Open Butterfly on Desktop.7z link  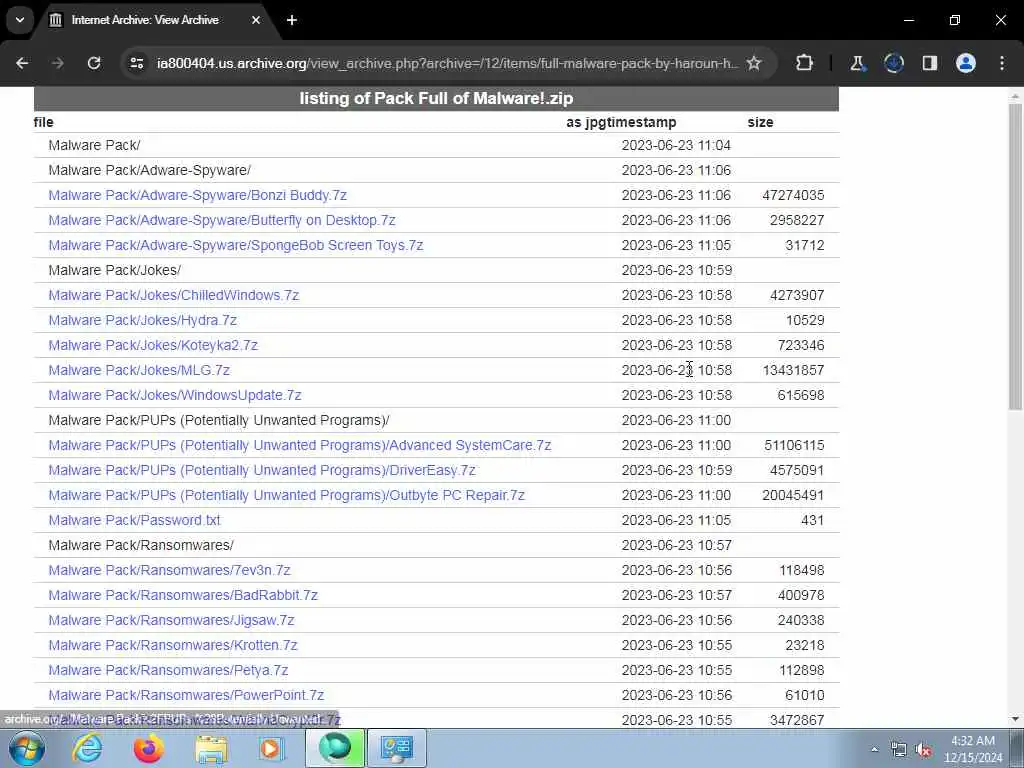tap(222, 220)
